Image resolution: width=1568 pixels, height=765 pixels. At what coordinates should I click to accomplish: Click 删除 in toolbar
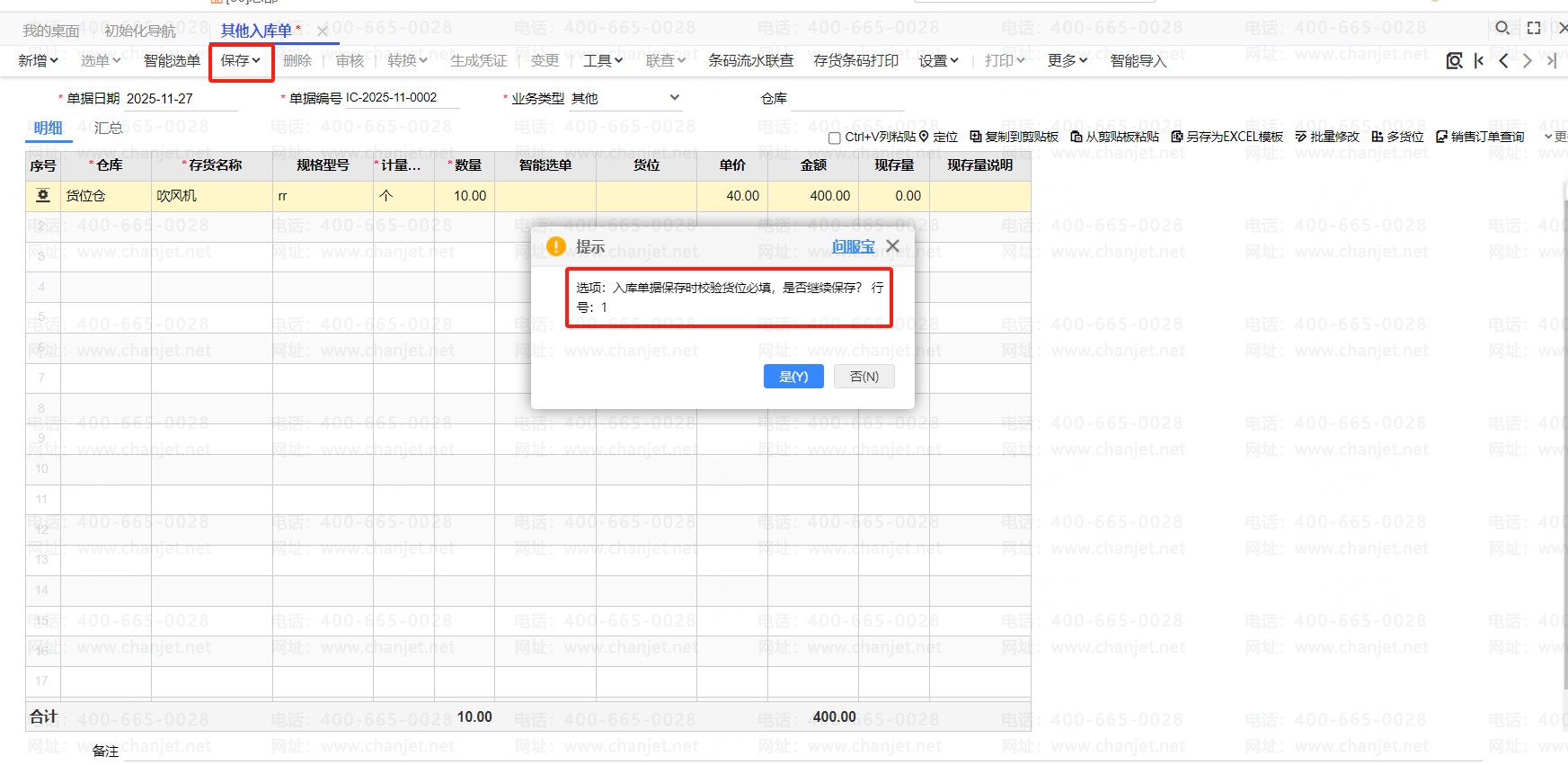pyautogui.click(x=297, y=60)
